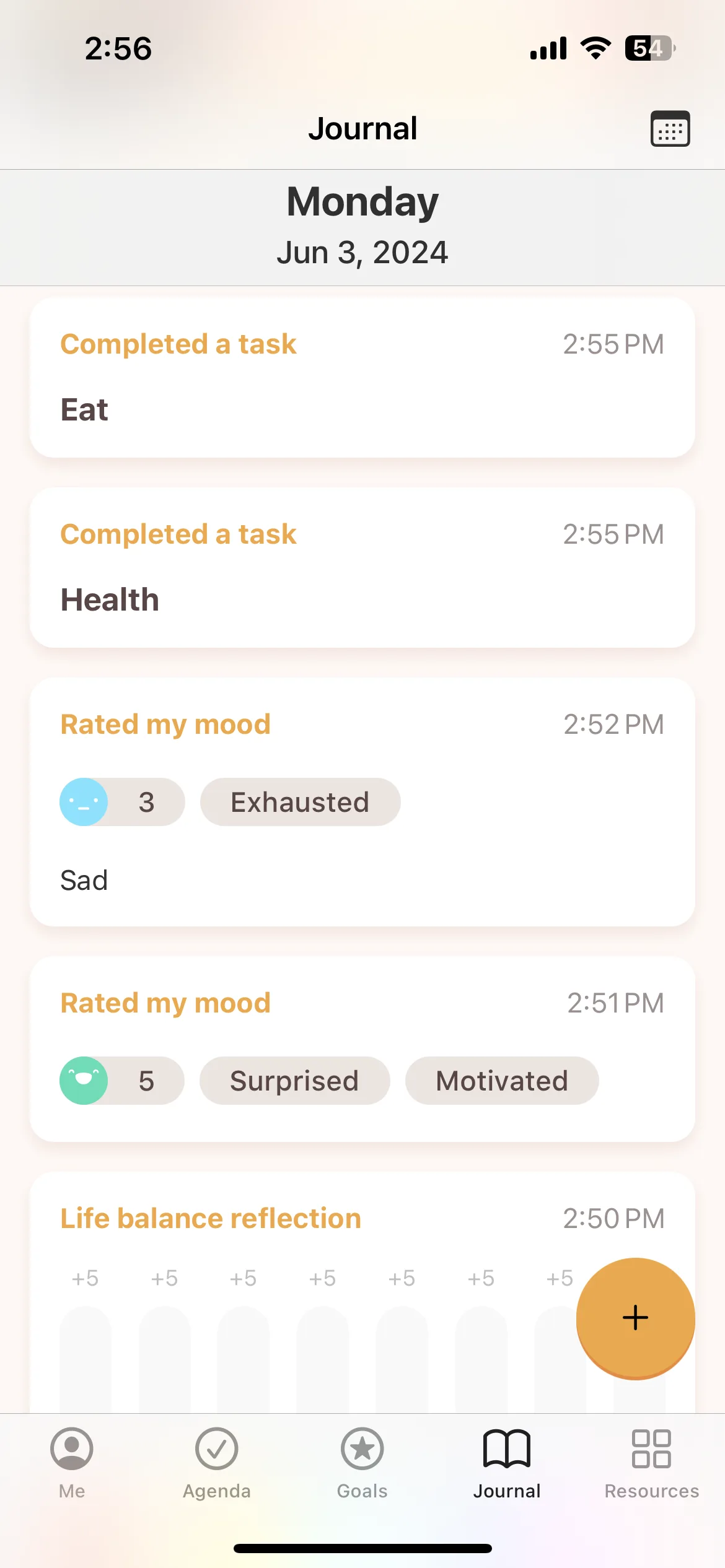Switch to the Agenda tab
This screenshot has width=725, height=1568.
(217, 1464)
